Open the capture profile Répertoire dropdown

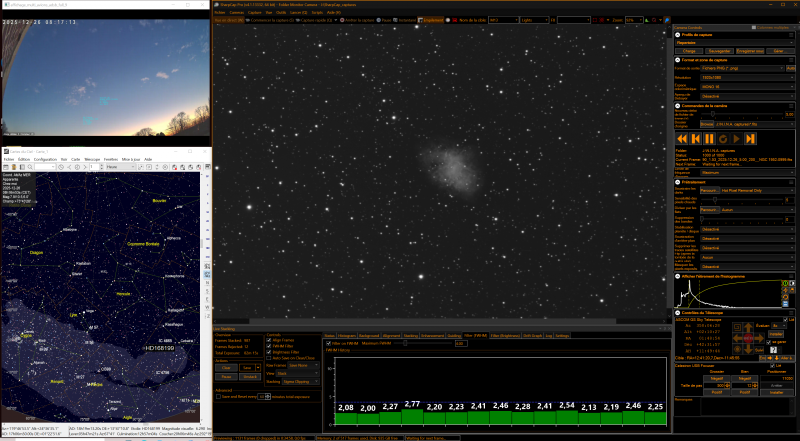[735, 43]
